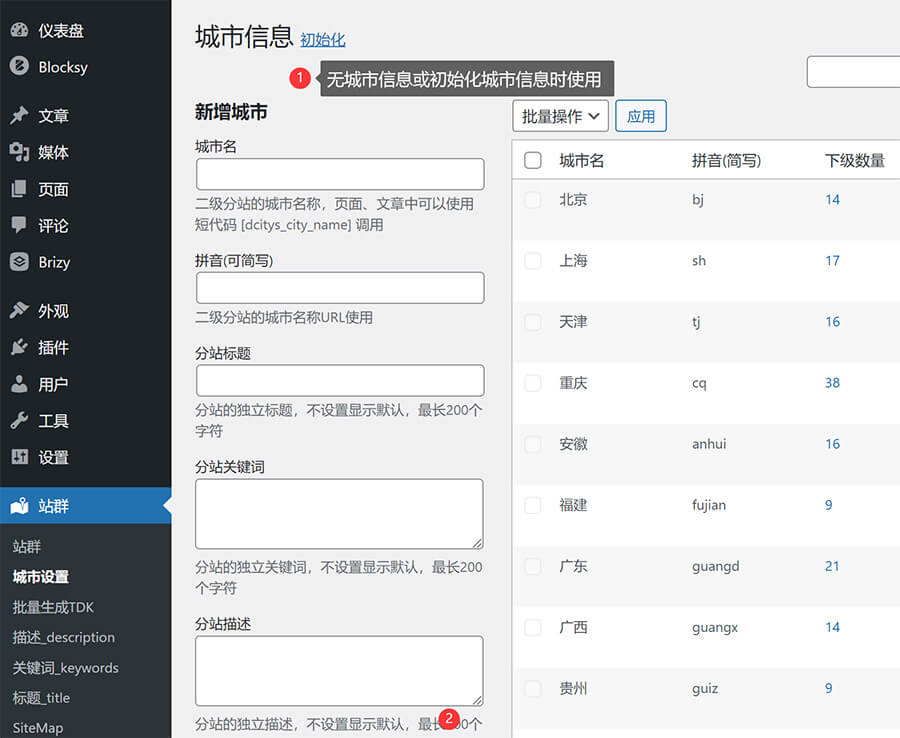
Task: Open the 批量生成TDK submenu item
Action: 53,607
